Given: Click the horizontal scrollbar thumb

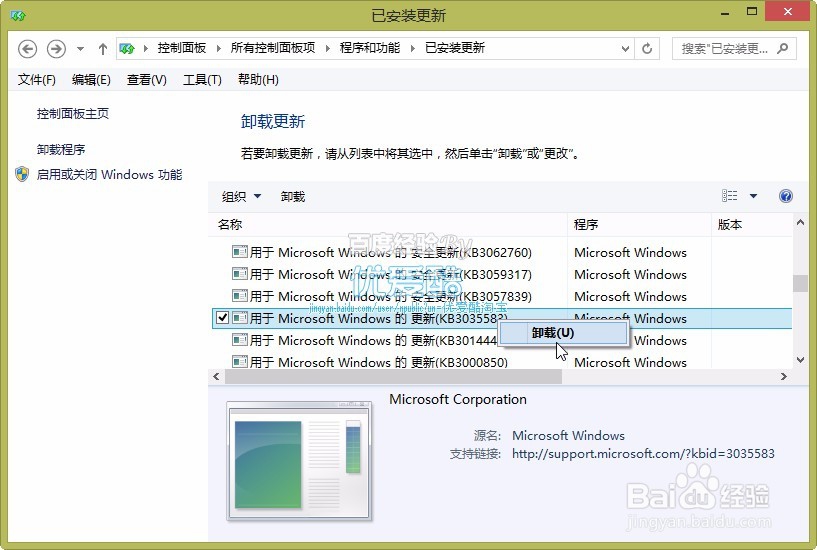Looking at the screenshot, I should 393,376.
